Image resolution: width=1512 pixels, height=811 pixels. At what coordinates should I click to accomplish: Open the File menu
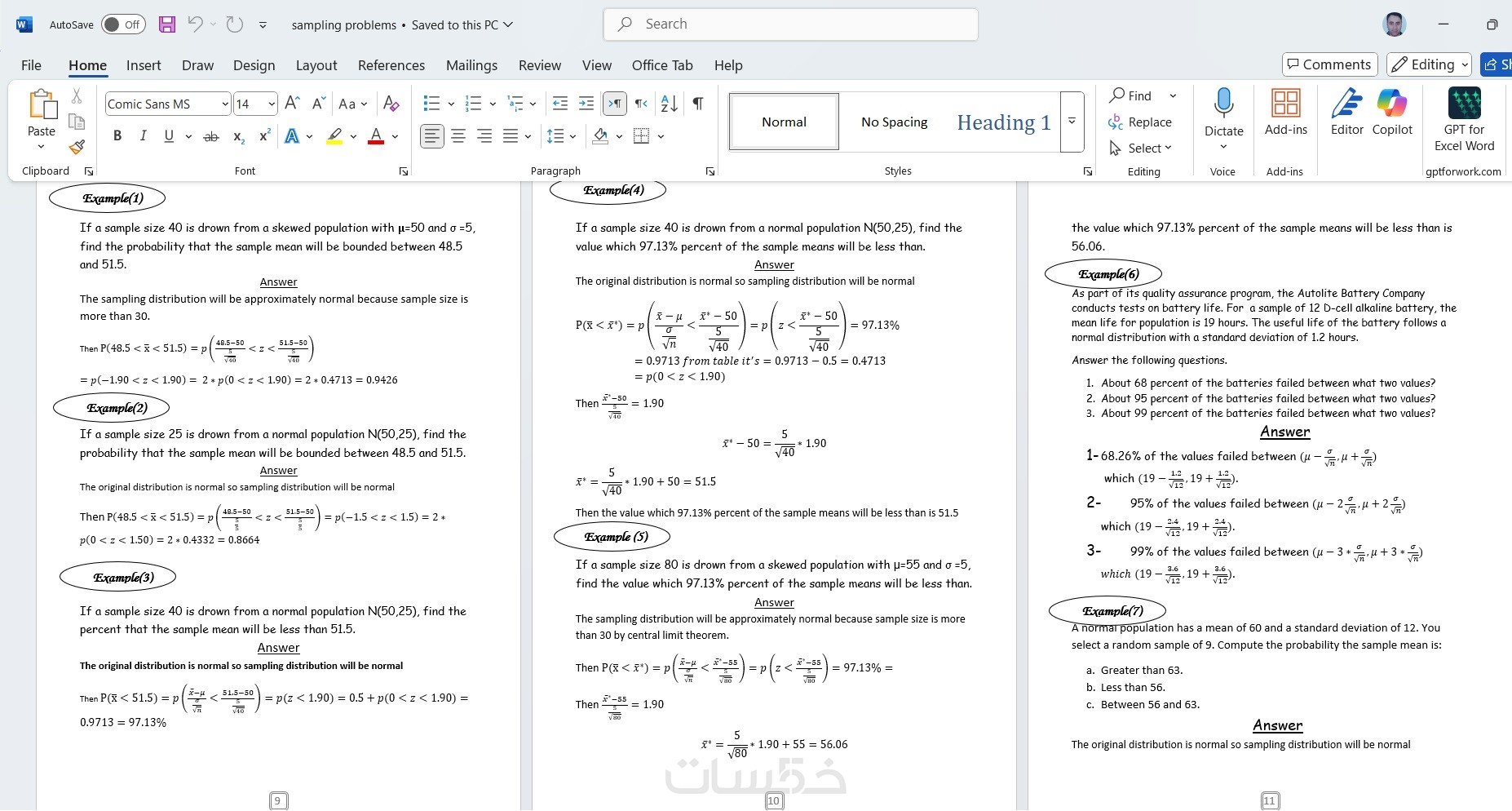click(31, 65)
